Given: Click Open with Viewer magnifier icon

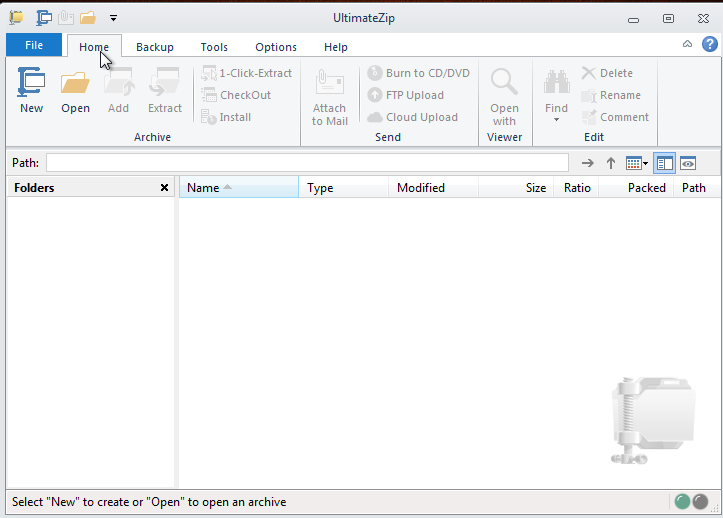Looking at the screenshot, I should (504, 81).
